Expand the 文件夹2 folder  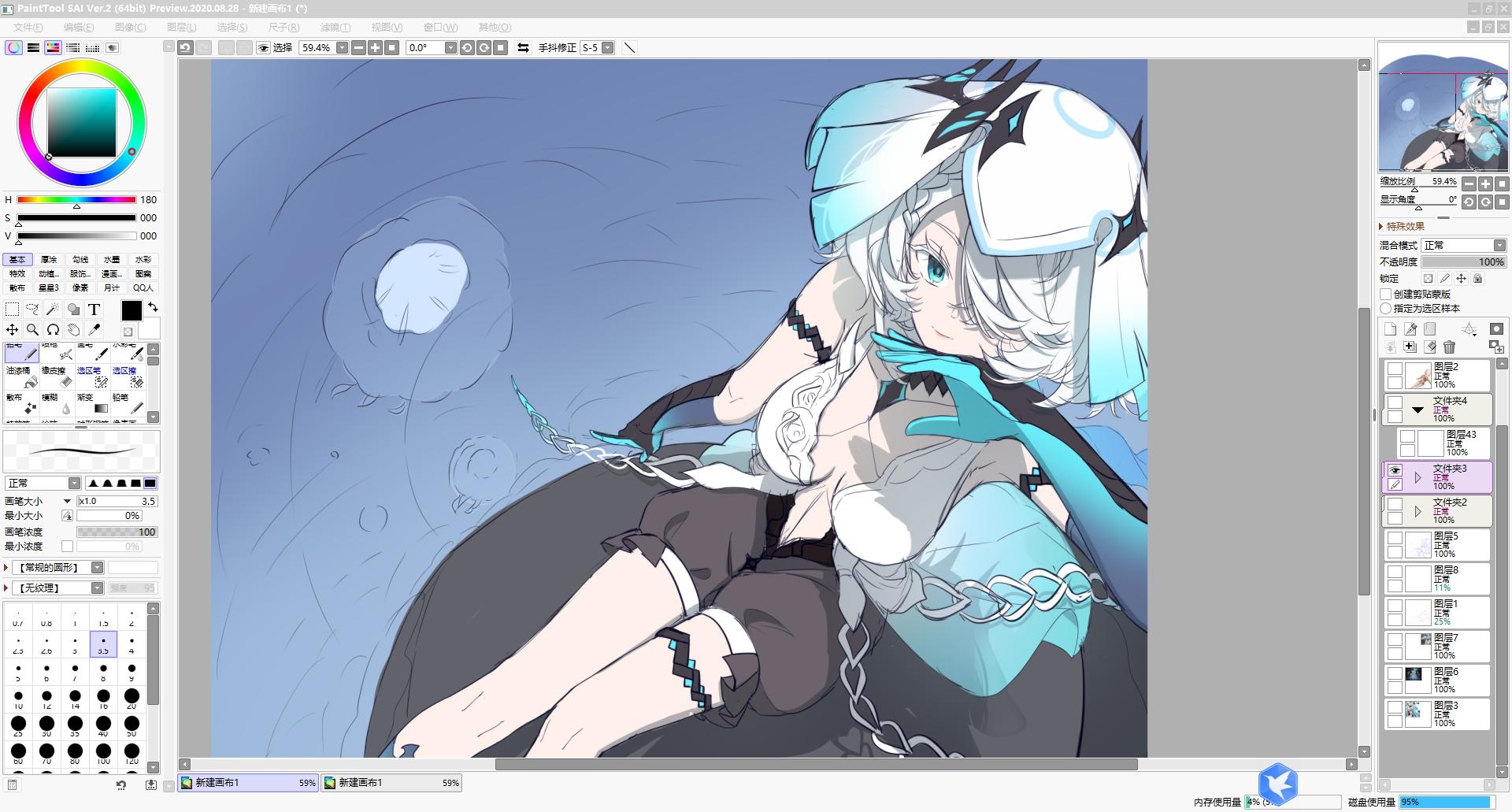[x=1417, y=511]
